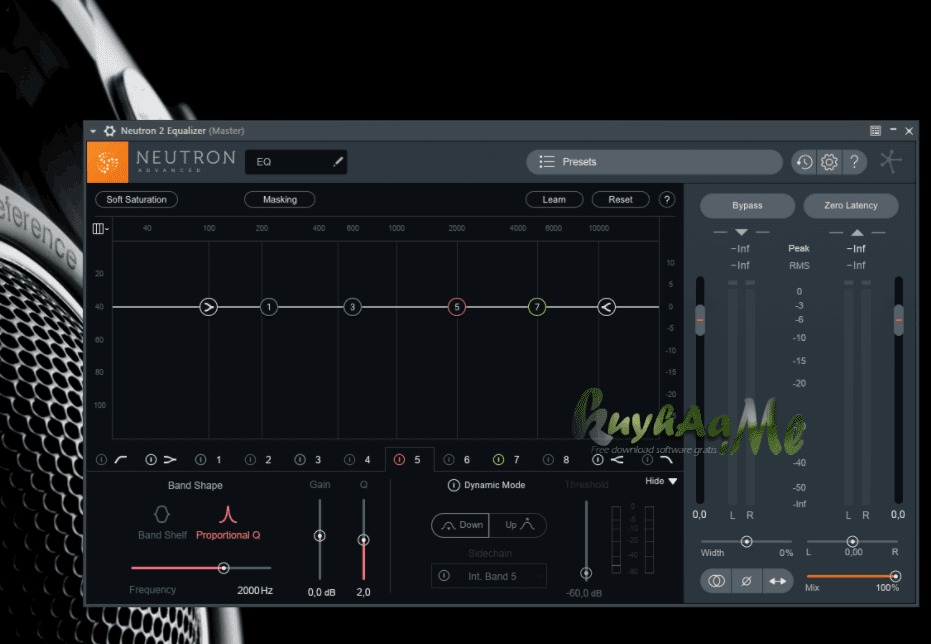Select red band node 5 on the graph
The width and height of the screenshot is (931, 644).
click(457, 307)
